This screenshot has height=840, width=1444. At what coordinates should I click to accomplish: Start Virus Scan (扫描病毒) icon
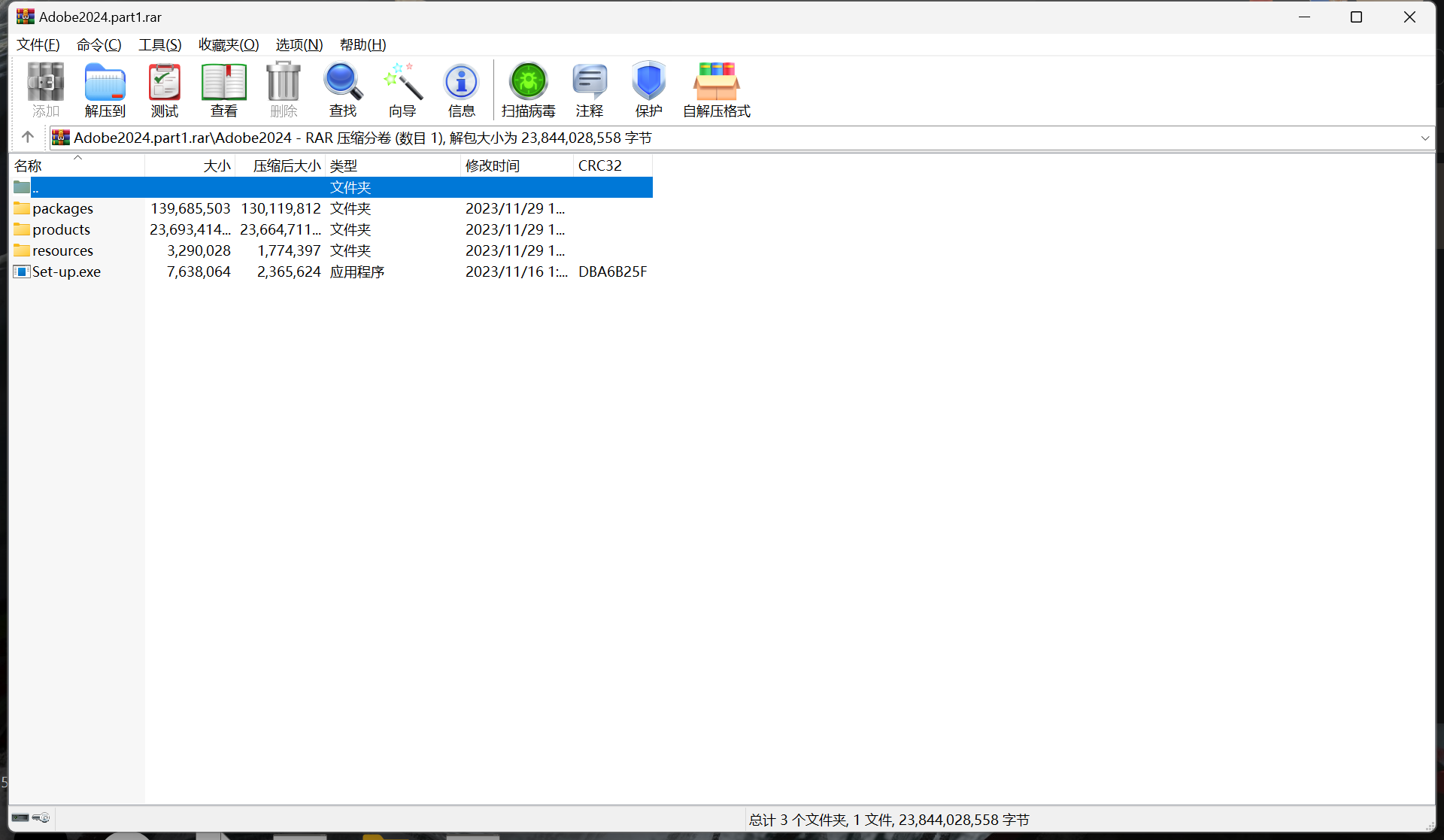(x=529, y=89)
